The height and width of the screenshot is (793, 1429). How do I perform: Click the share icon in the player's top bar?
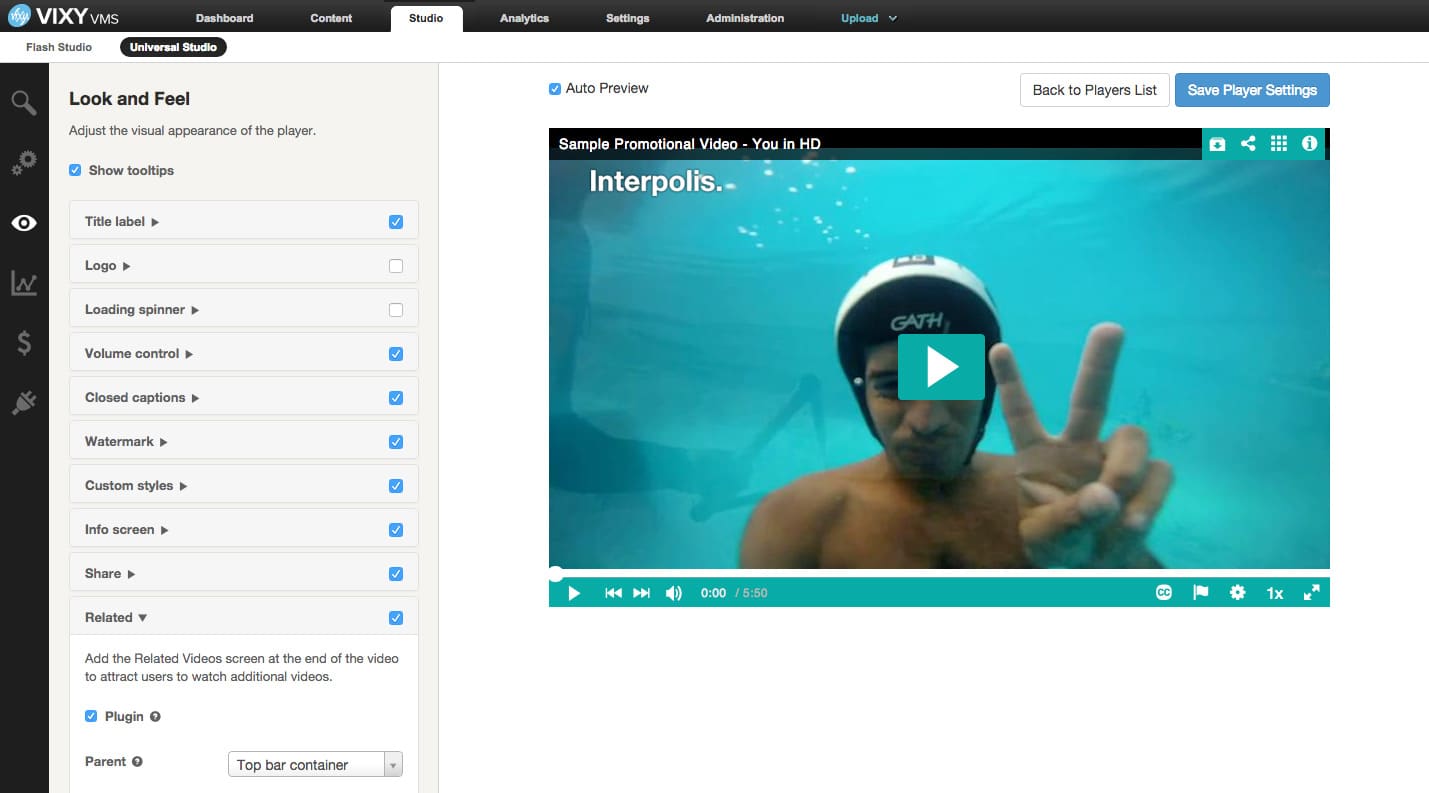1248,144
